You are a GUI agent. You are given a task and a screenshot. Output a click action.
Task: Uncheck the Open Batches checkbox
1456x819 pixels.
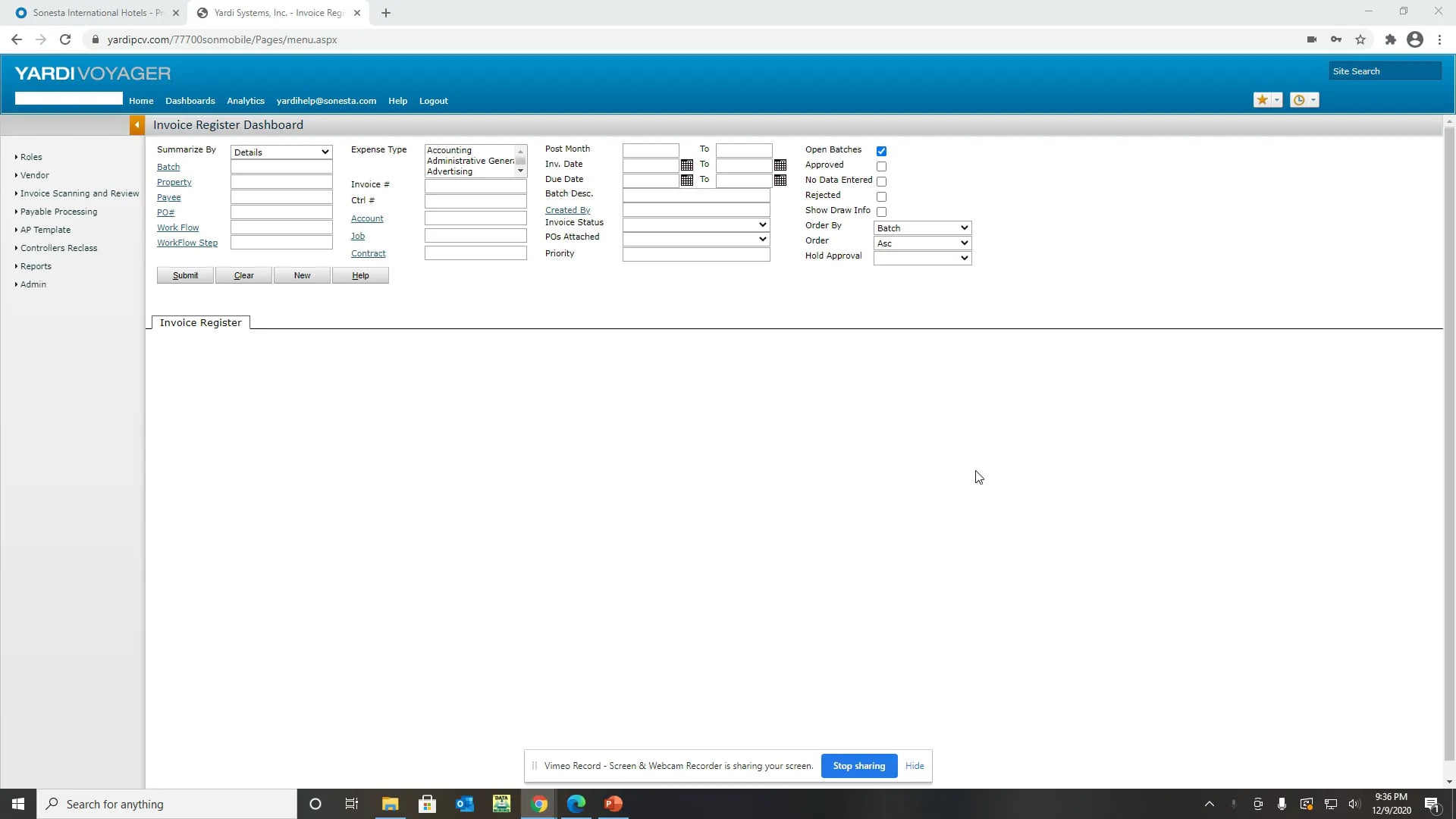click(x=881, y=150)
